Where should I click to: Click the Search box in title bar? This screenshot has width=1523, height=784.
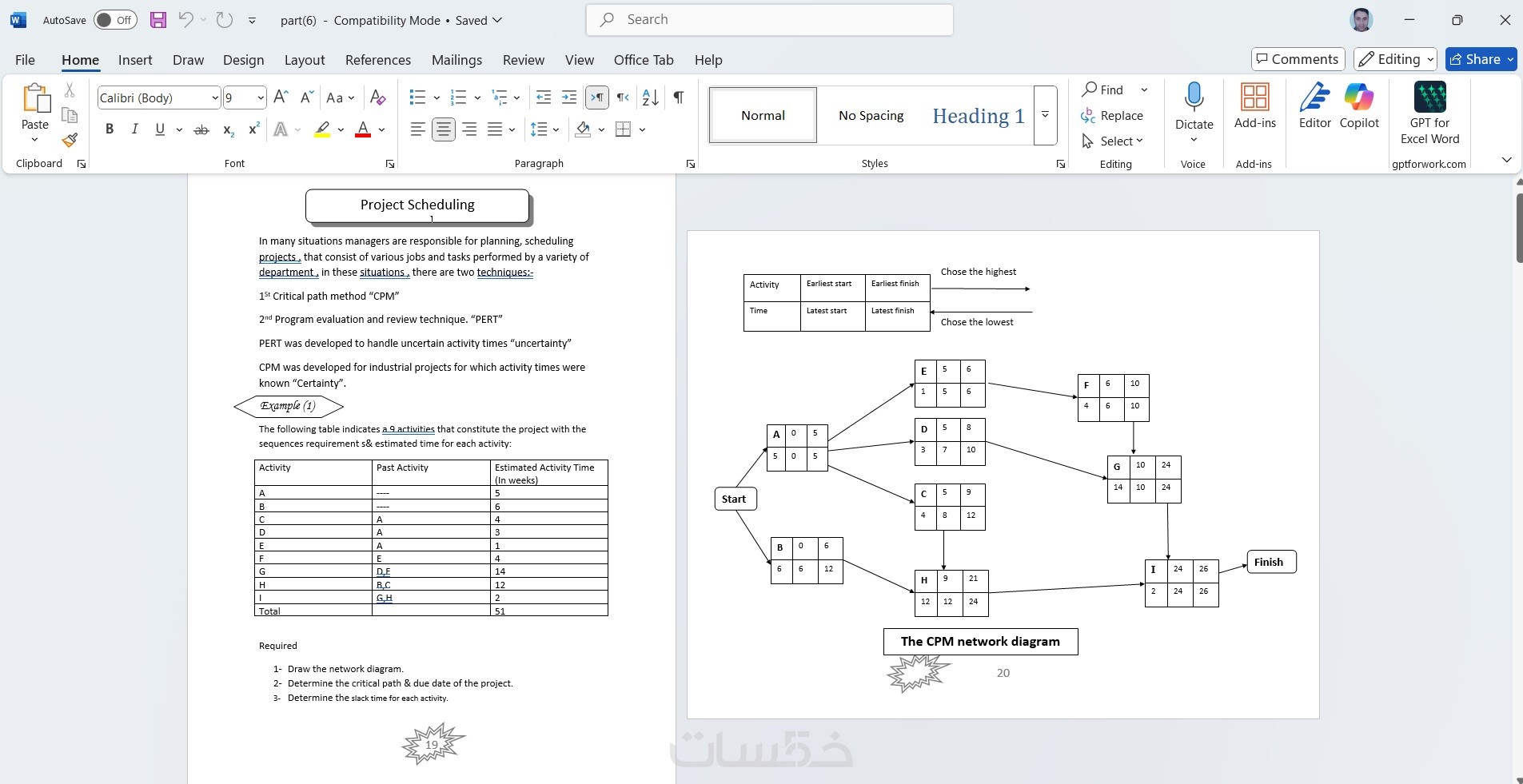pos(769,20)
